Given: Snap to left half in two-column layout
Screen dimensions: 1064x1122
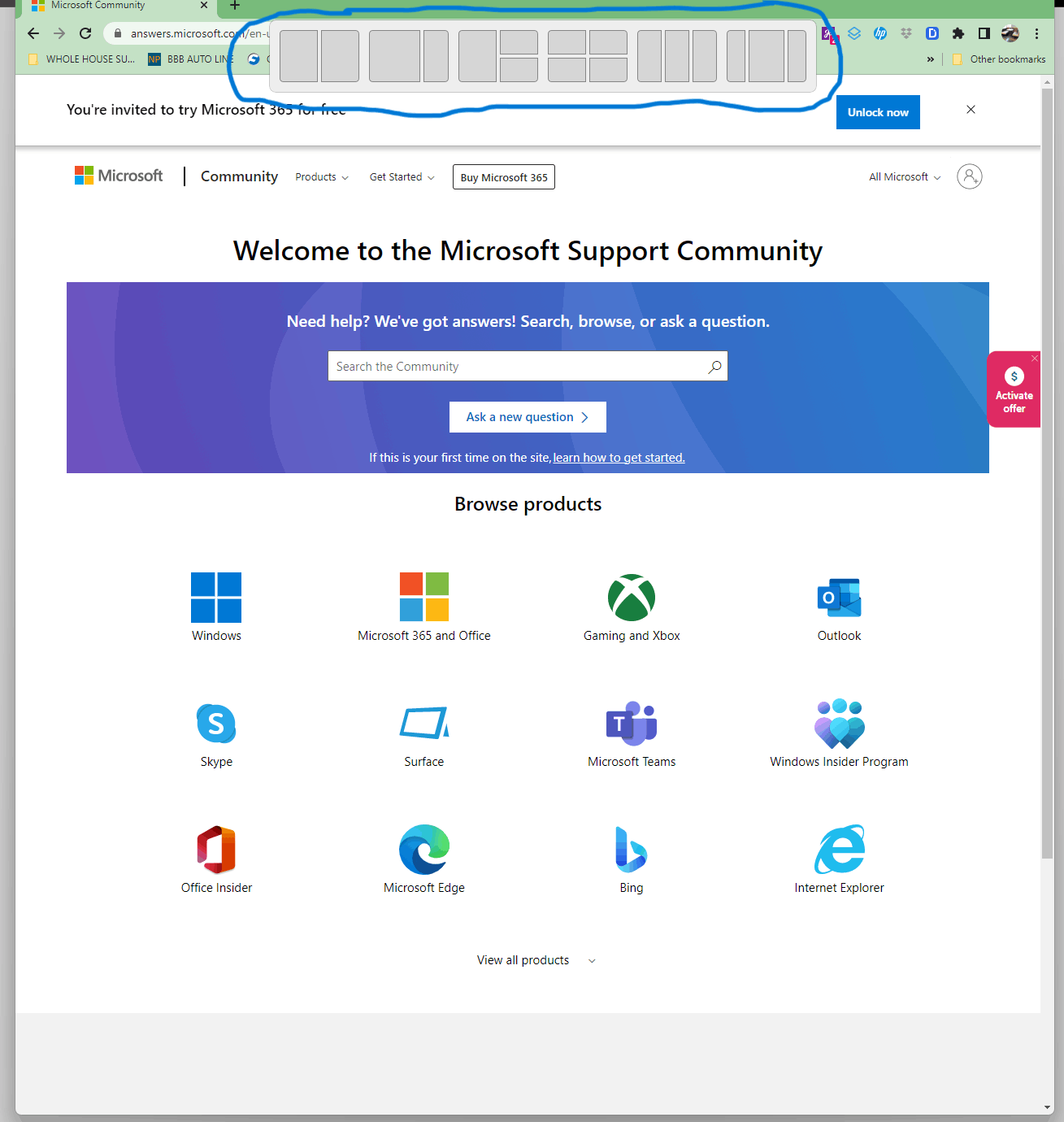Looking at the screenshot, I should [x=298, y=56].
